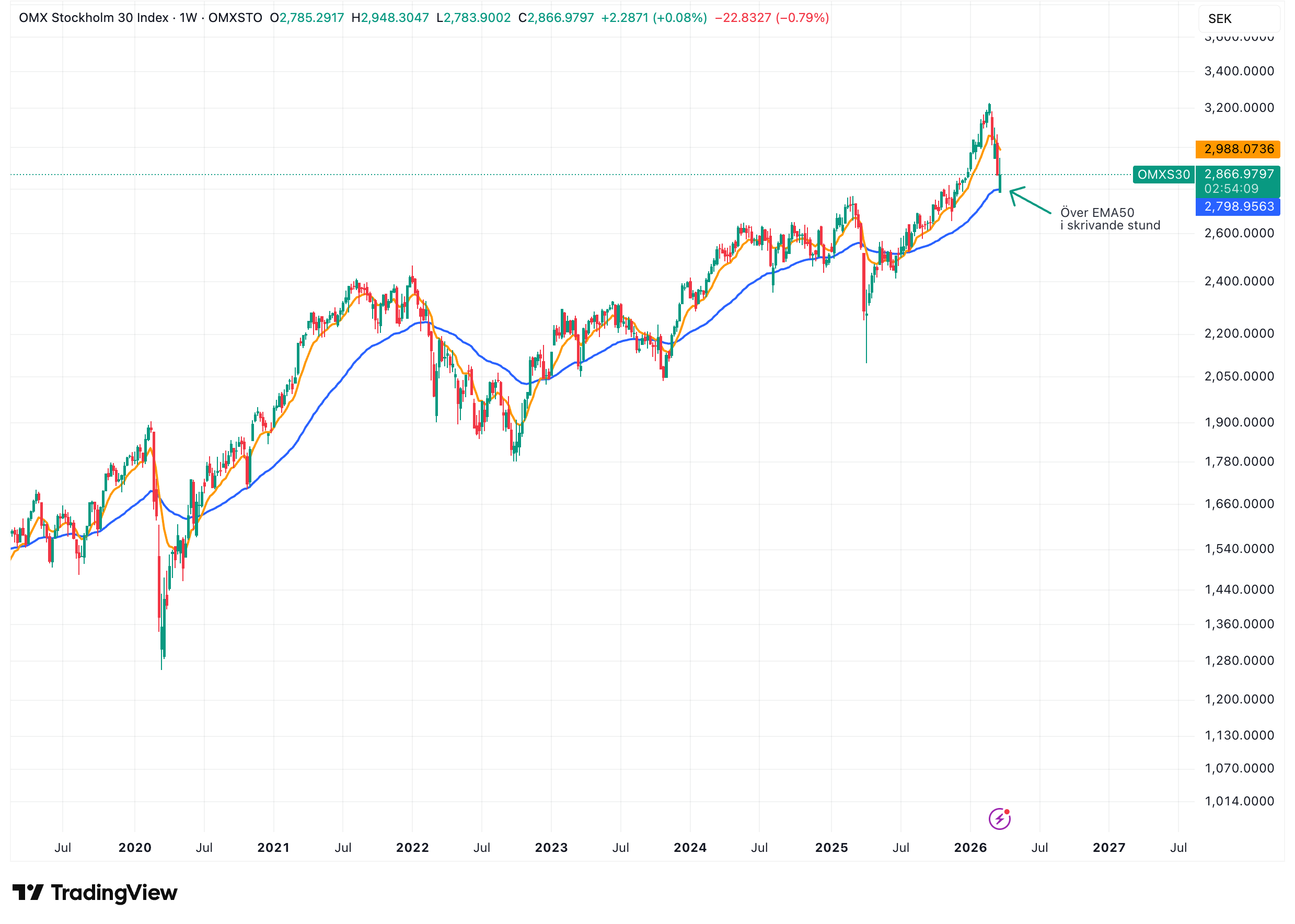Click the 2022 label on time axis
This screenshot has height=924, width=1295.
coord(412,848)
